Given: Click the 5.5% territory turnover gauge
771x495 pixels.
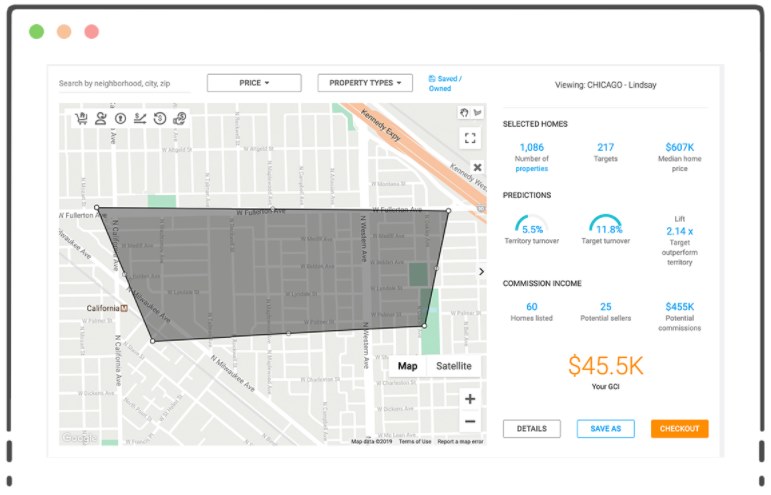Looking at the screenshot, I should click(x=532, y=225).
